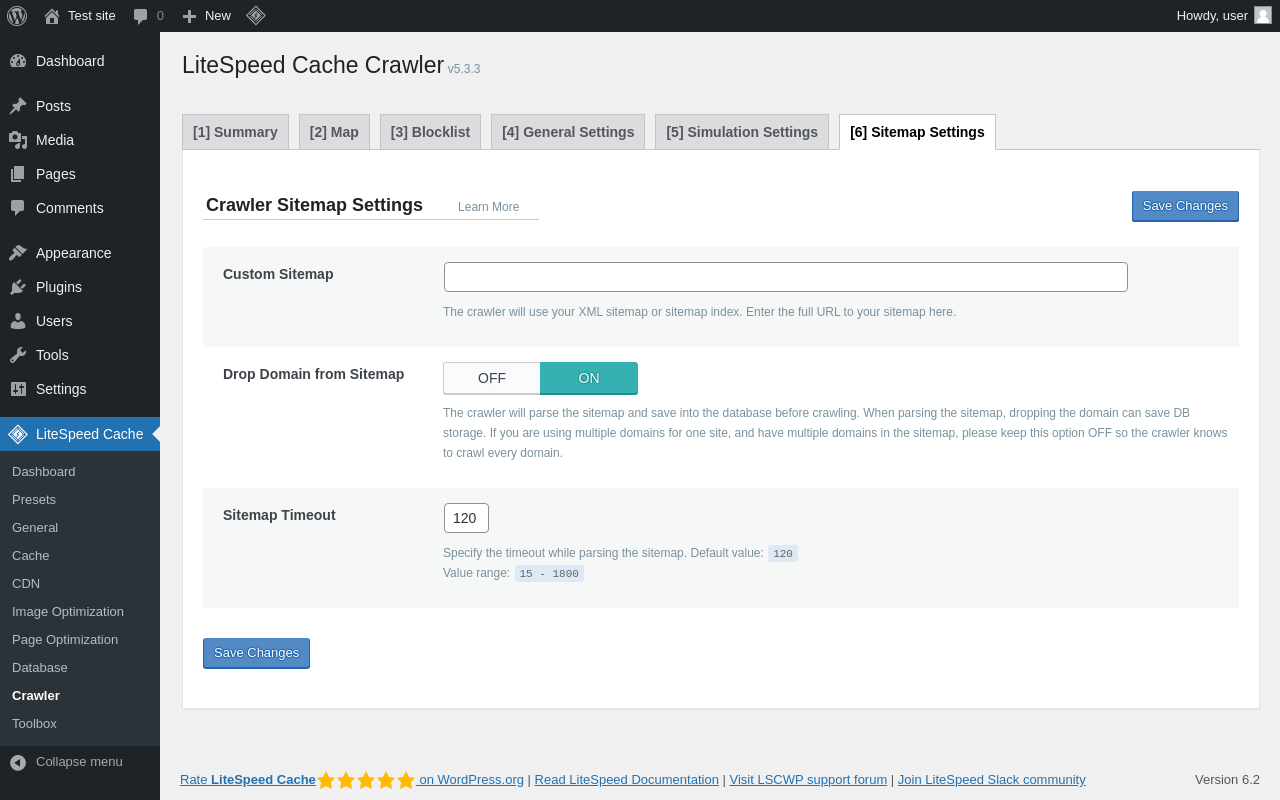Viewport: 1280px width, 800px height.
Task: Focus the Custom Sitemap URL field
Action: 786,277
